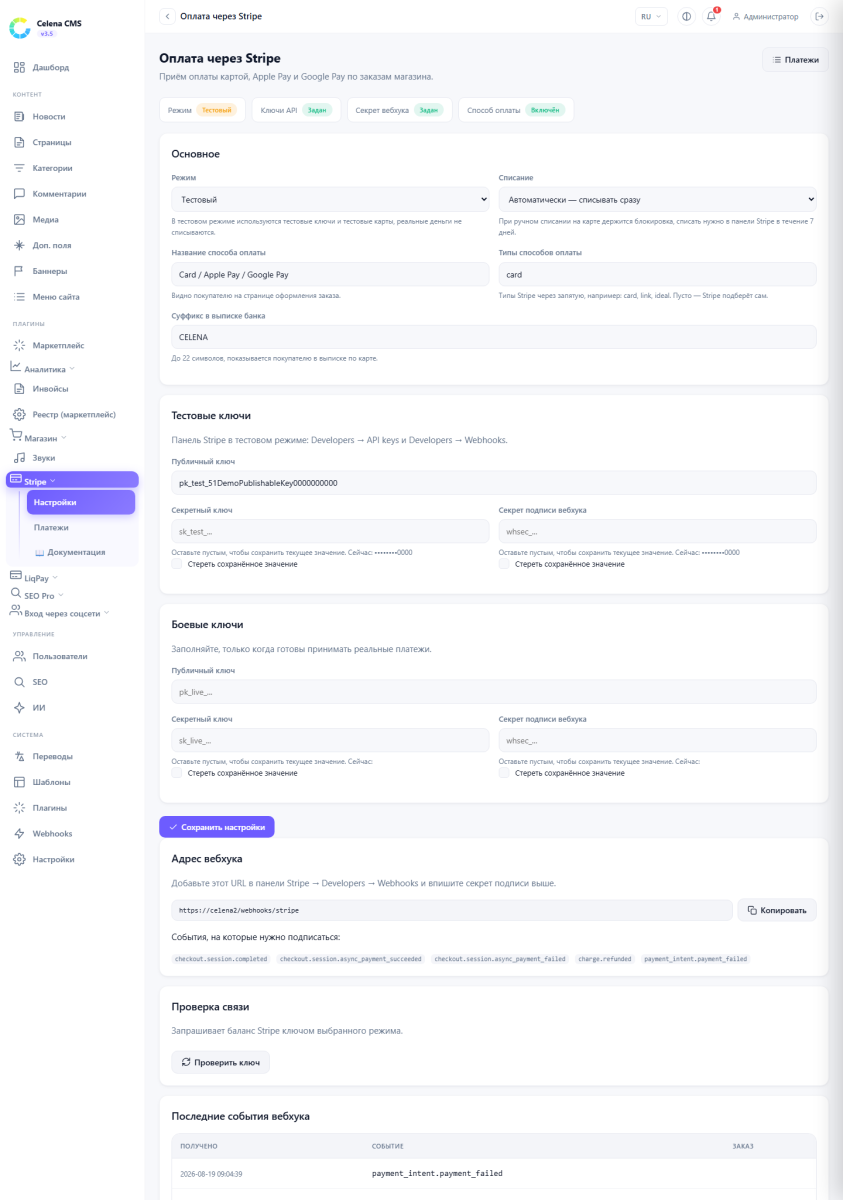Select Настройки under the Stripe submenu
Viewport: 843px width, 1200px height.
81,502
